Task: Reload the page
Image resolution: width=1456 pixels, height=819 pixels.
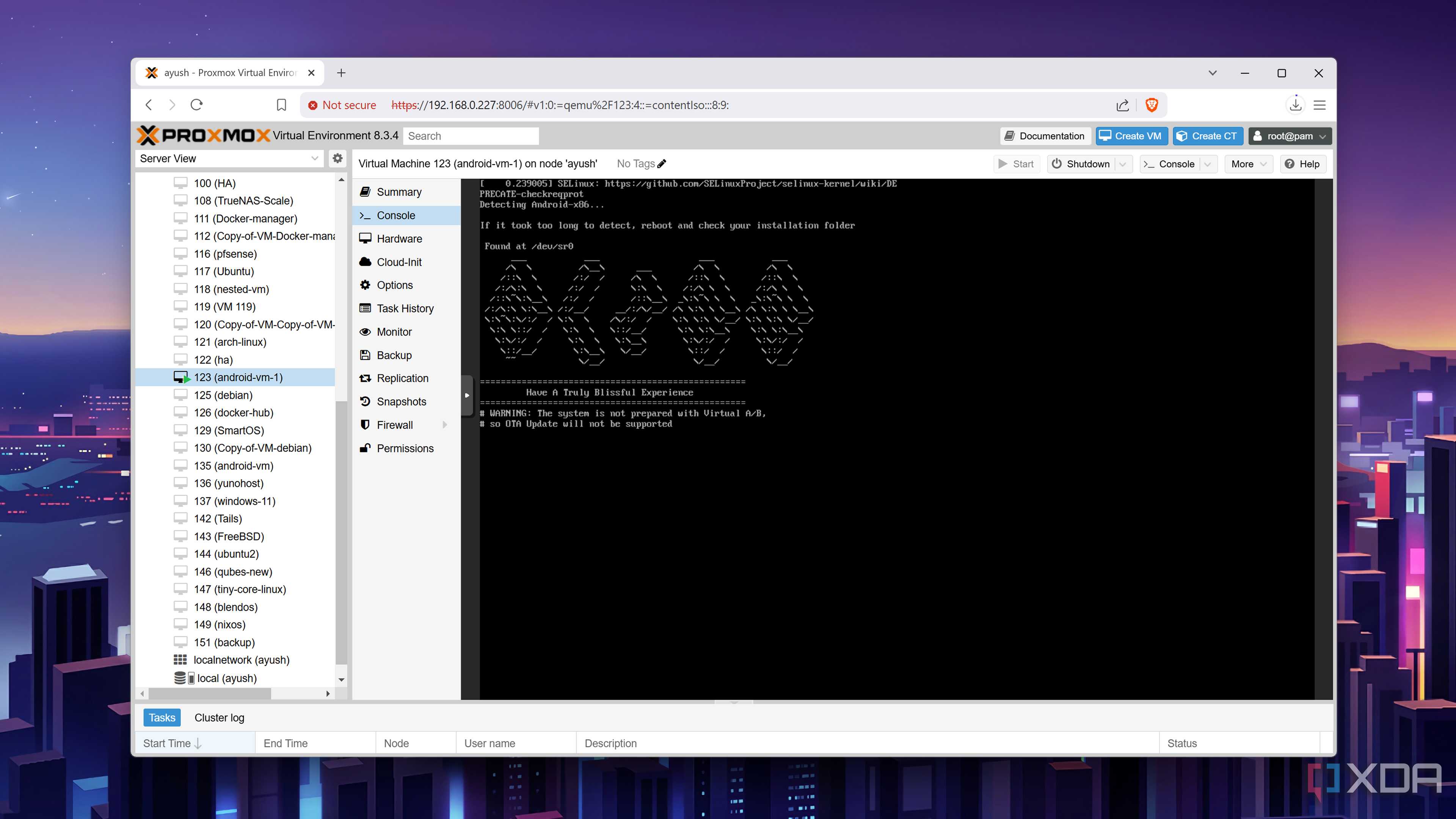Action: click(x=196, y=105)
